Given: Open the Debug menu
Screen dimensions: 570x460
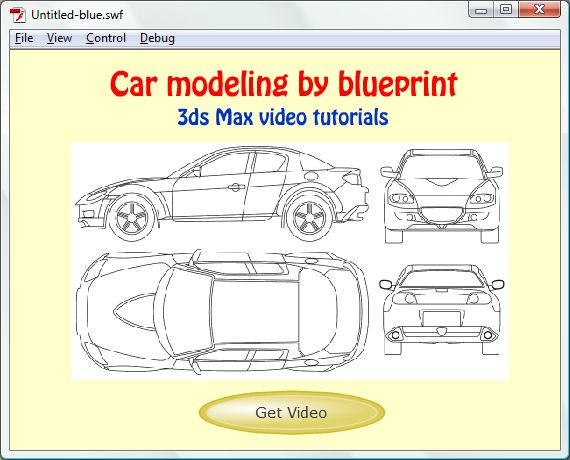Looking at the screenshot, I should 157,38.
